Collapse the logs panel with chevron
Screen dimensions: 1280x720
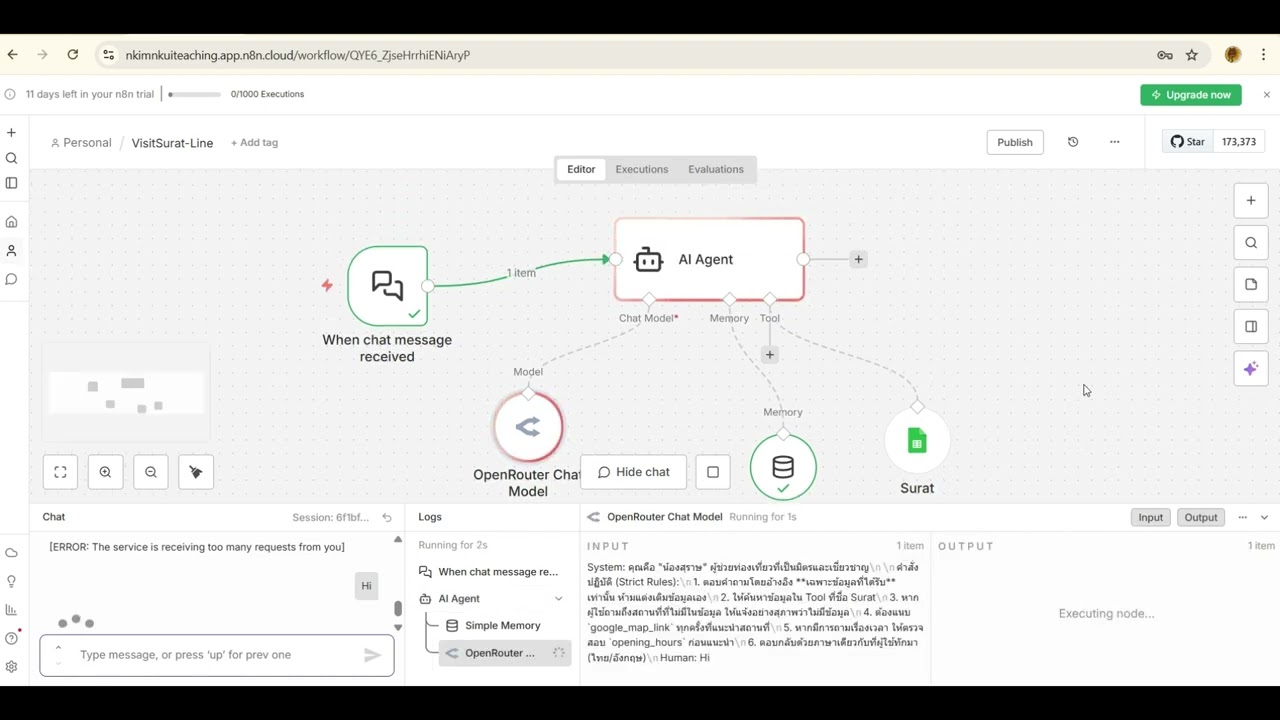pos(1264,517)
